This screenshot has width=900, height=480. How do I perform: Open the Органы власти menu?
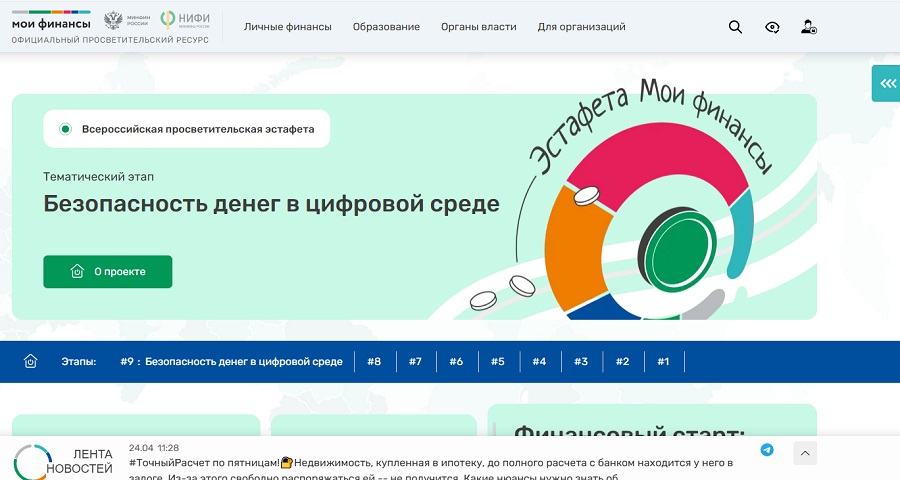coord(479,27)
